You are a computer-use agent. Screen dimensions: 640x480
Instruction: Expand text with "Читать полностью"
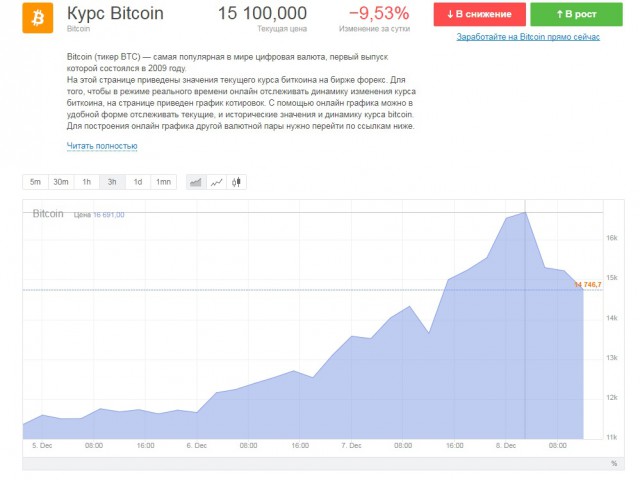click(x=102, y=146)
